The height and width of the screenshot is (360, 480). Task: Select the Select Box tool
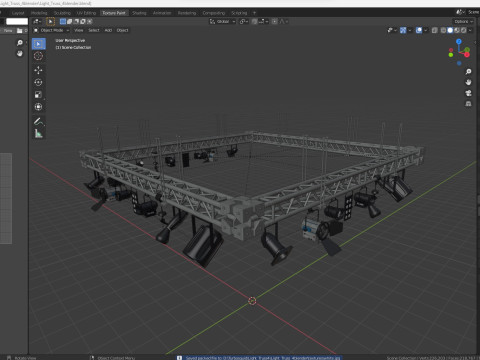point(39,44)
